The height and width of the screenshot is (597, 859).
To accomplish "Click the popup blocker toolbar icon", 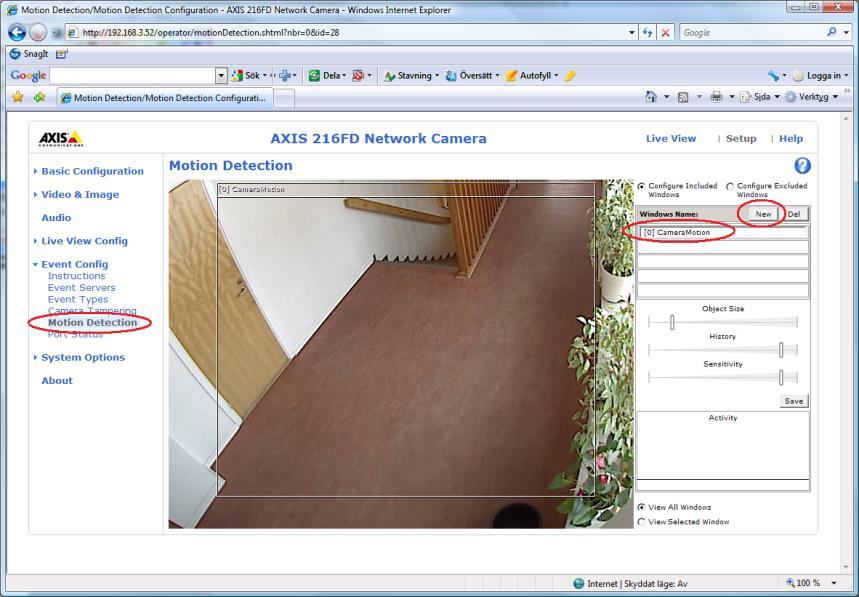I will (358, 76).
